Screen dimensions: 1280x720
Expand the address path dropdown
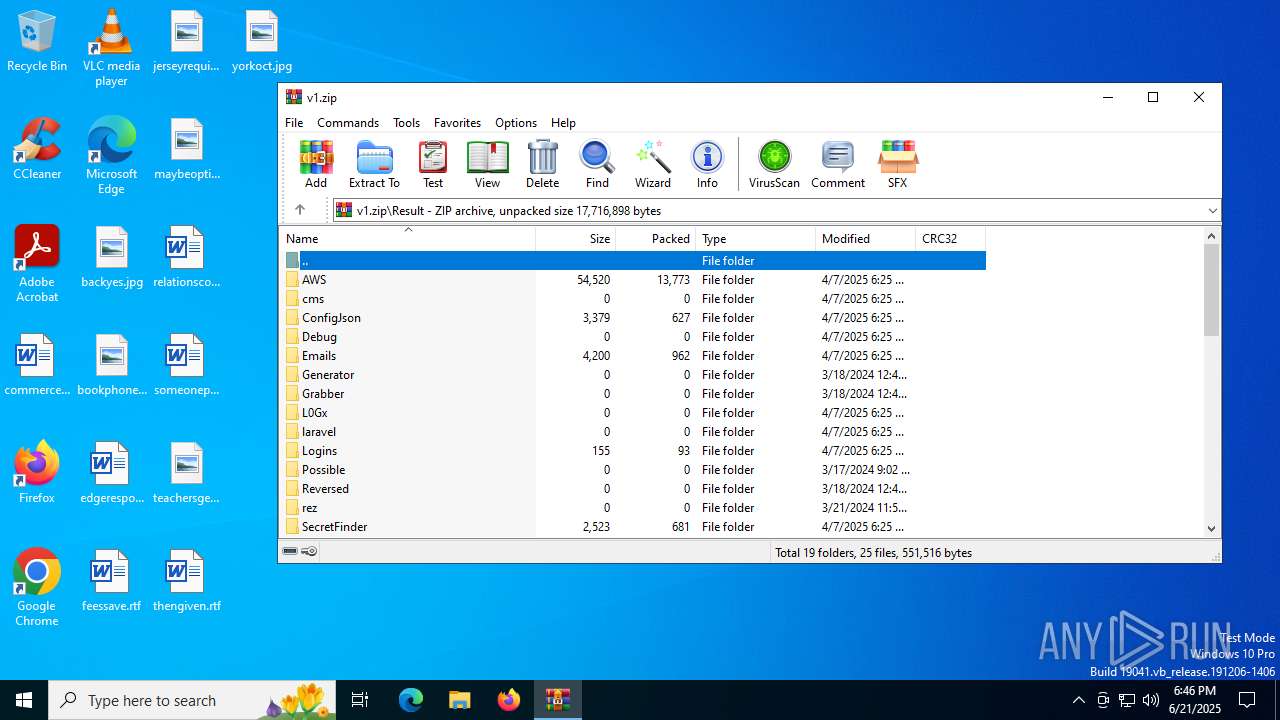pos(1212,210)
